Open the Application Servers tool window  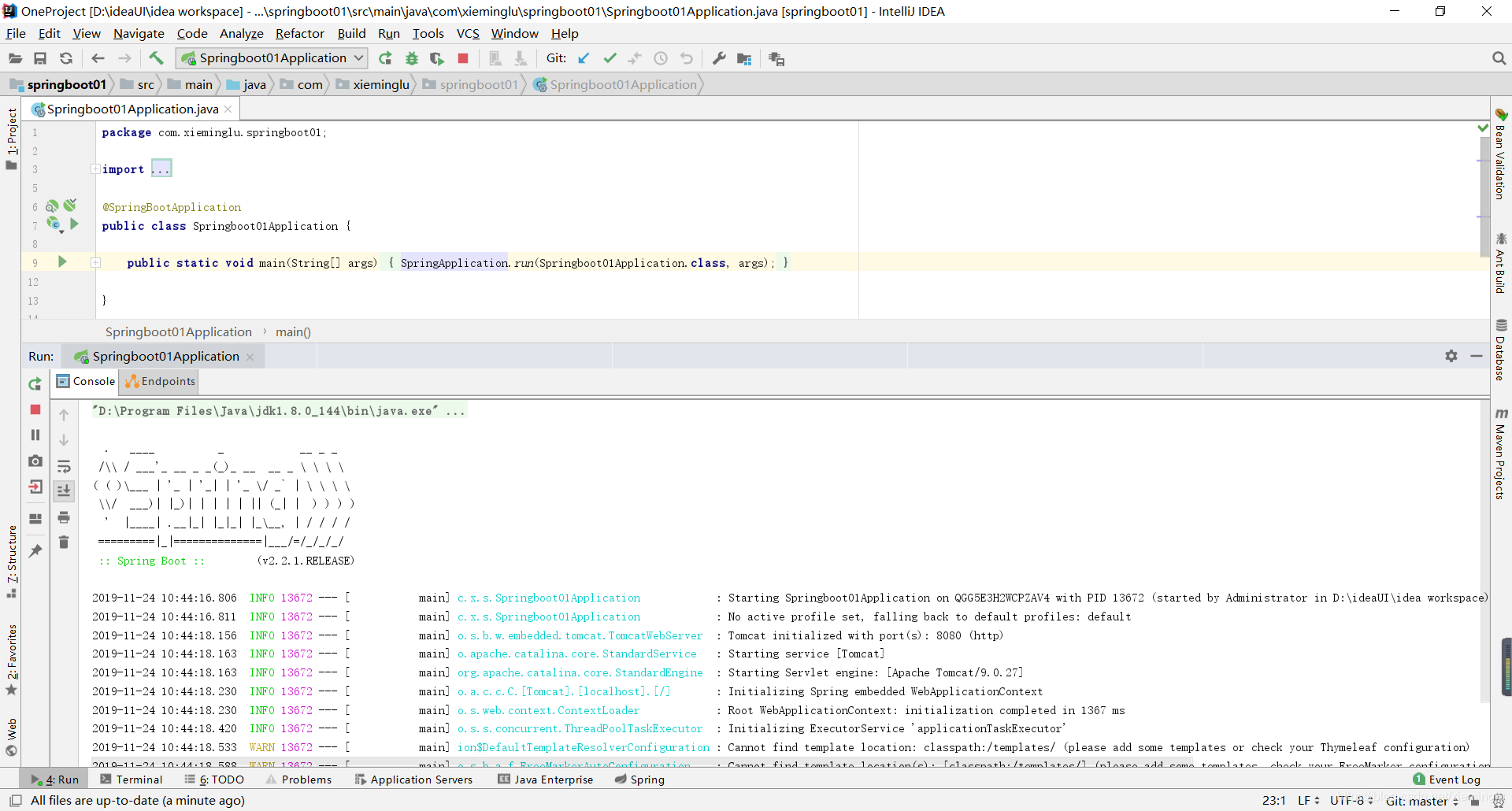413,780
